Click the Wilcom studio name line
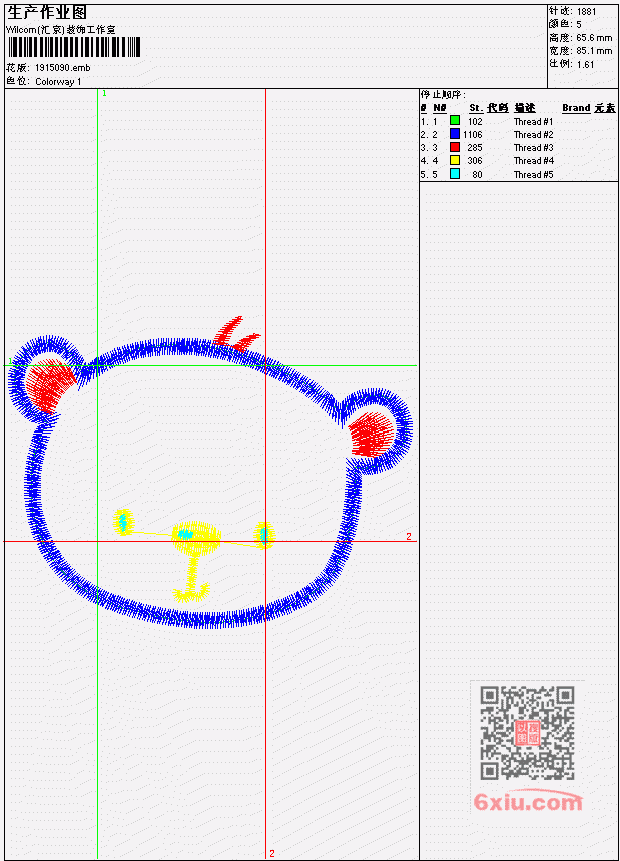 coord(60,30)
